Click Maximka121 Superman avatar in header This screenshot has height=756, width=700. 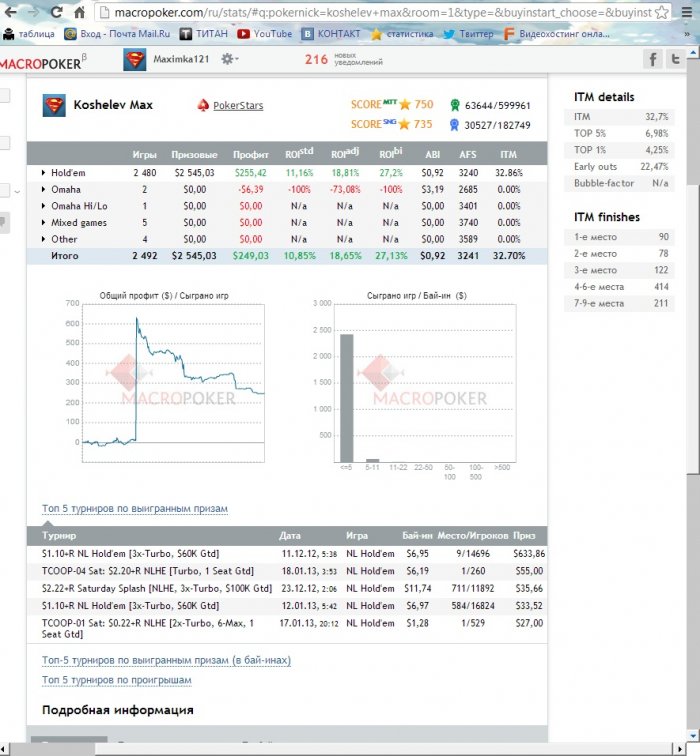(x=135, y=60)
